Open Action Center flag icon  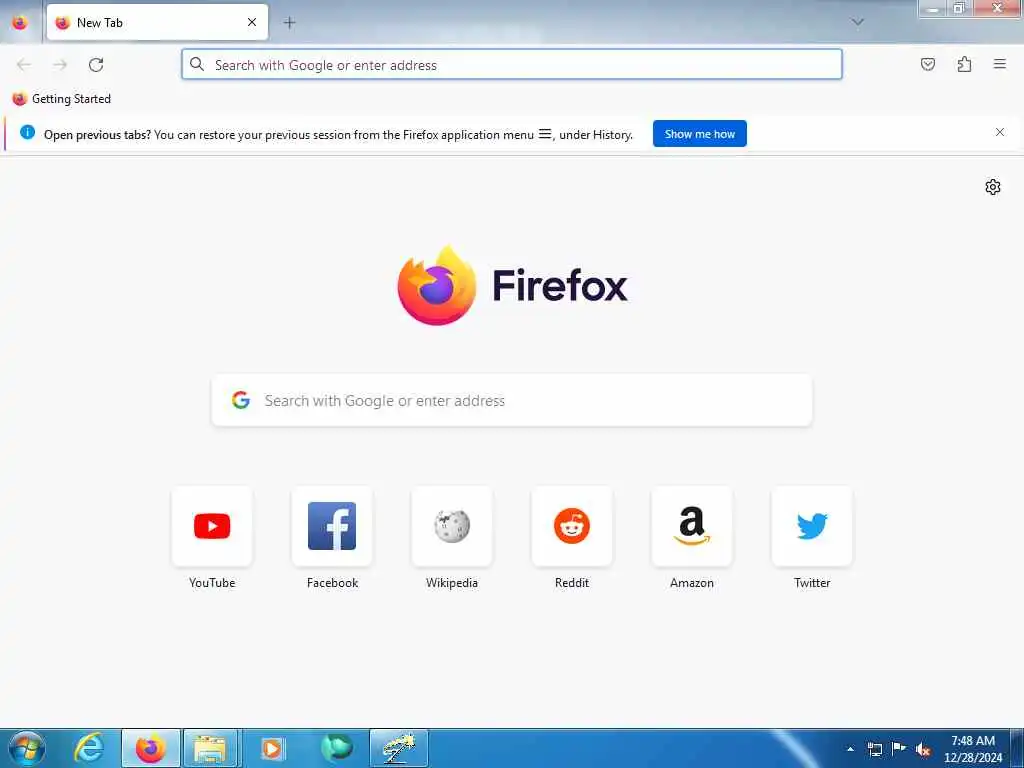[899, 749]
